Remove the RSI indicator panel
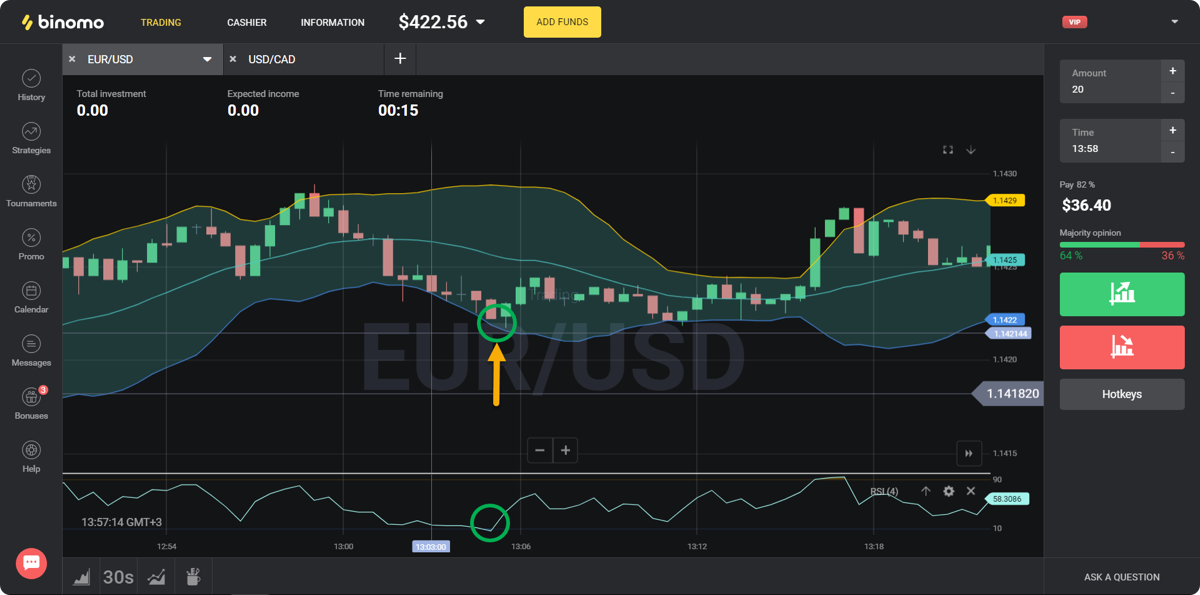The image size is (1200, 595). pyautogui.click(x=970, y=491)
